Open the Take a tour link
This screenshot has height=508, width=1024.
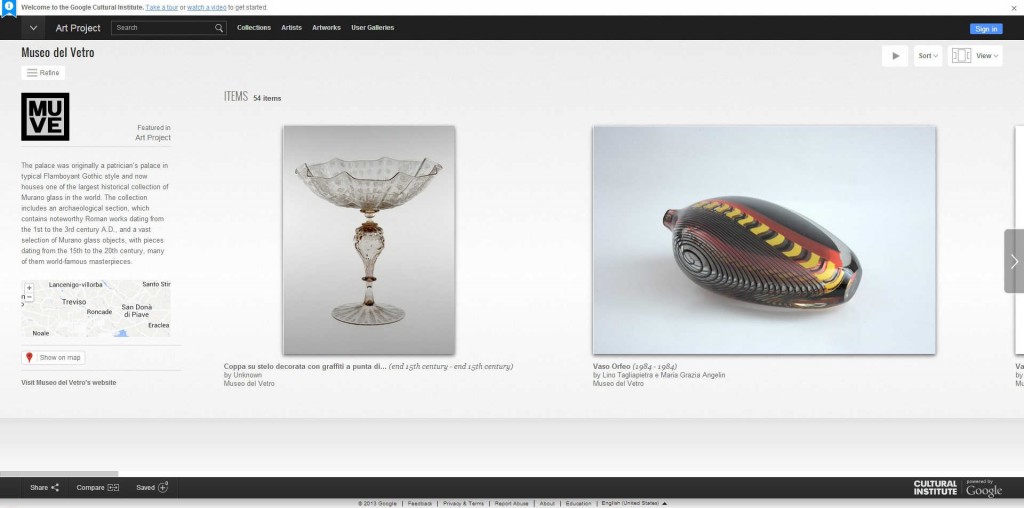click(x=161, y=8)
